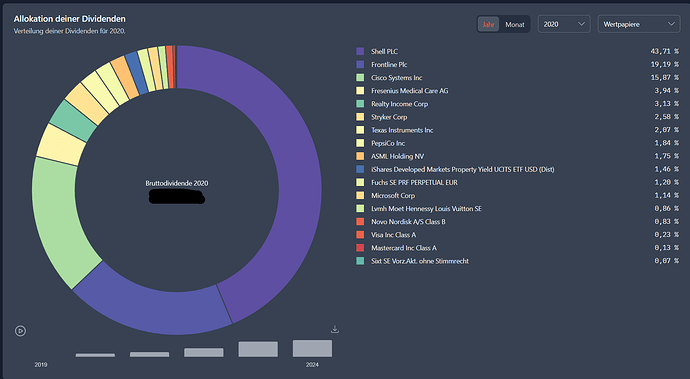Select the 2024 bar in the timeline
Screen dimensions: 690x379
[312, 348]
